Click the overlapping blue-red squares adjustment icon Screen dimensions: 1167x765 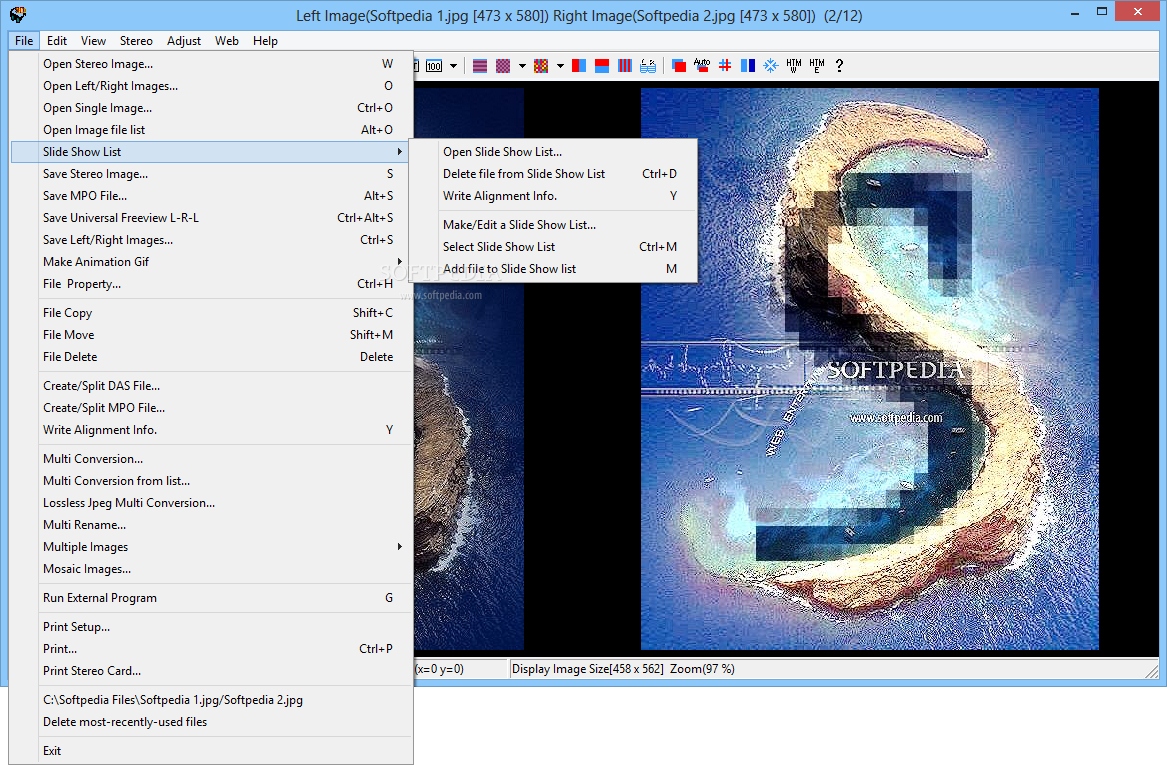679,65
